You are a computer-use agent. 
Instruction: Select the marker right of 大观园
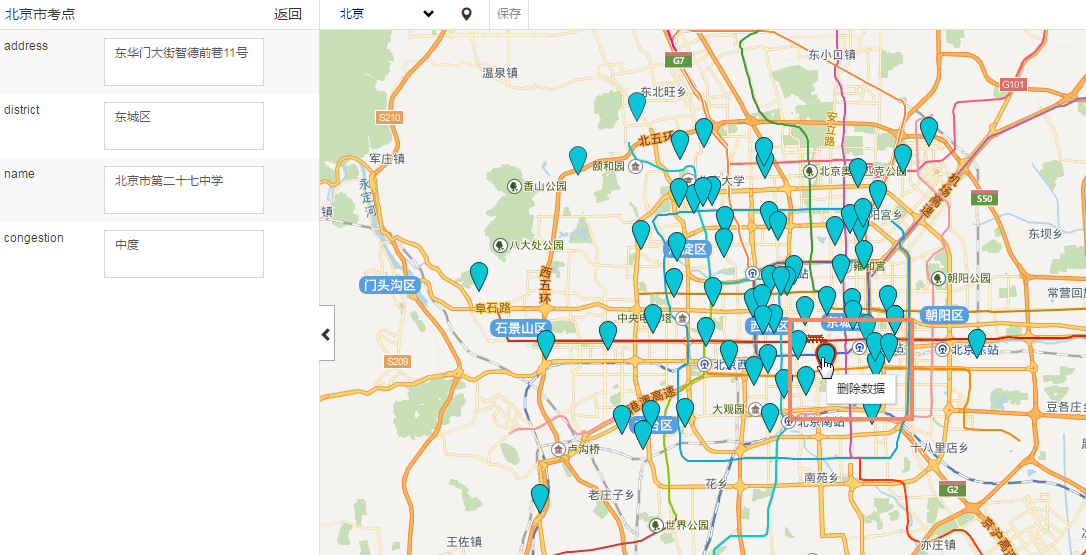769,417
